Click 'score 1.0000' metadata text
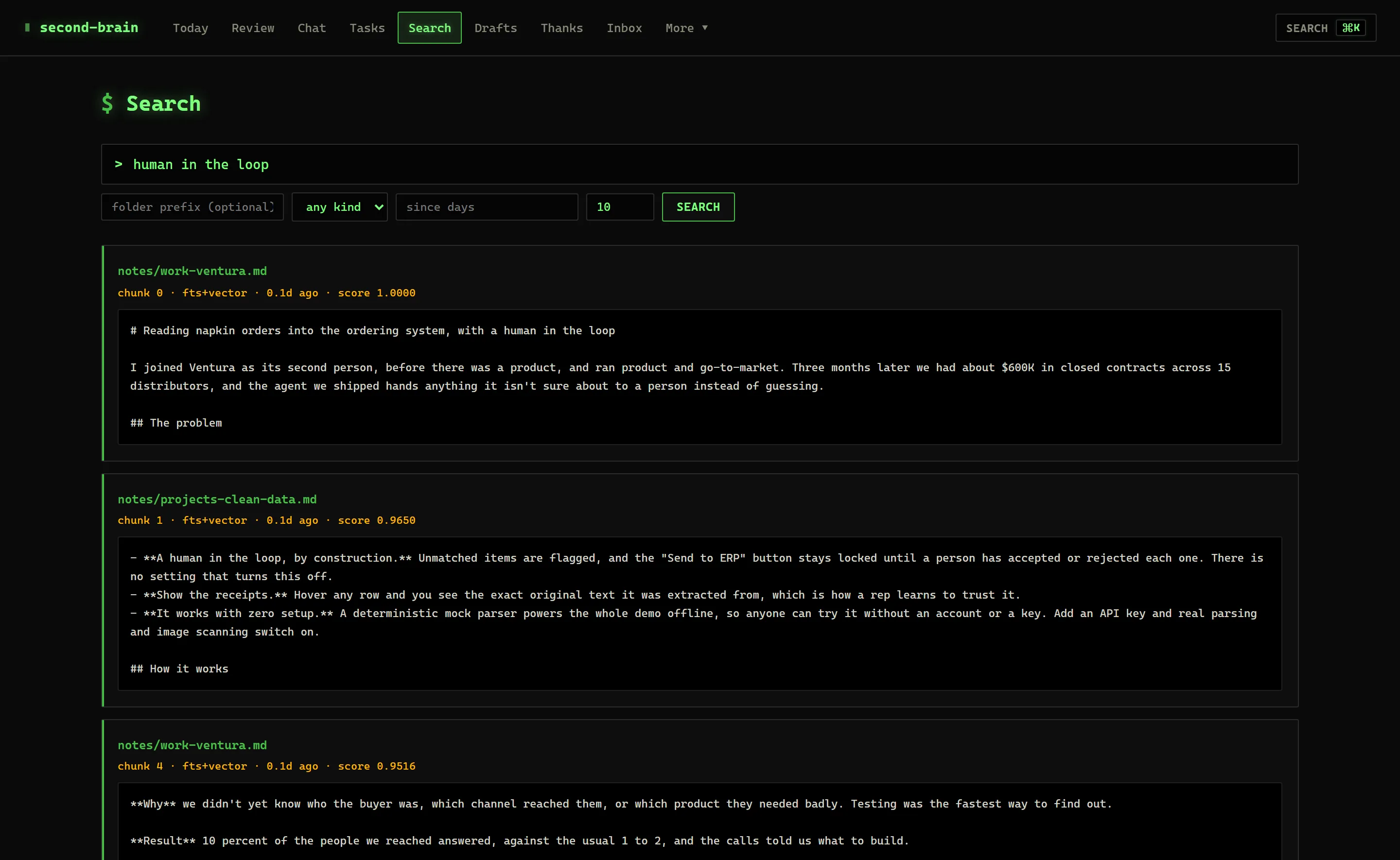Image resolution: width=1400 pixels, height=860 pixels. 377,293
